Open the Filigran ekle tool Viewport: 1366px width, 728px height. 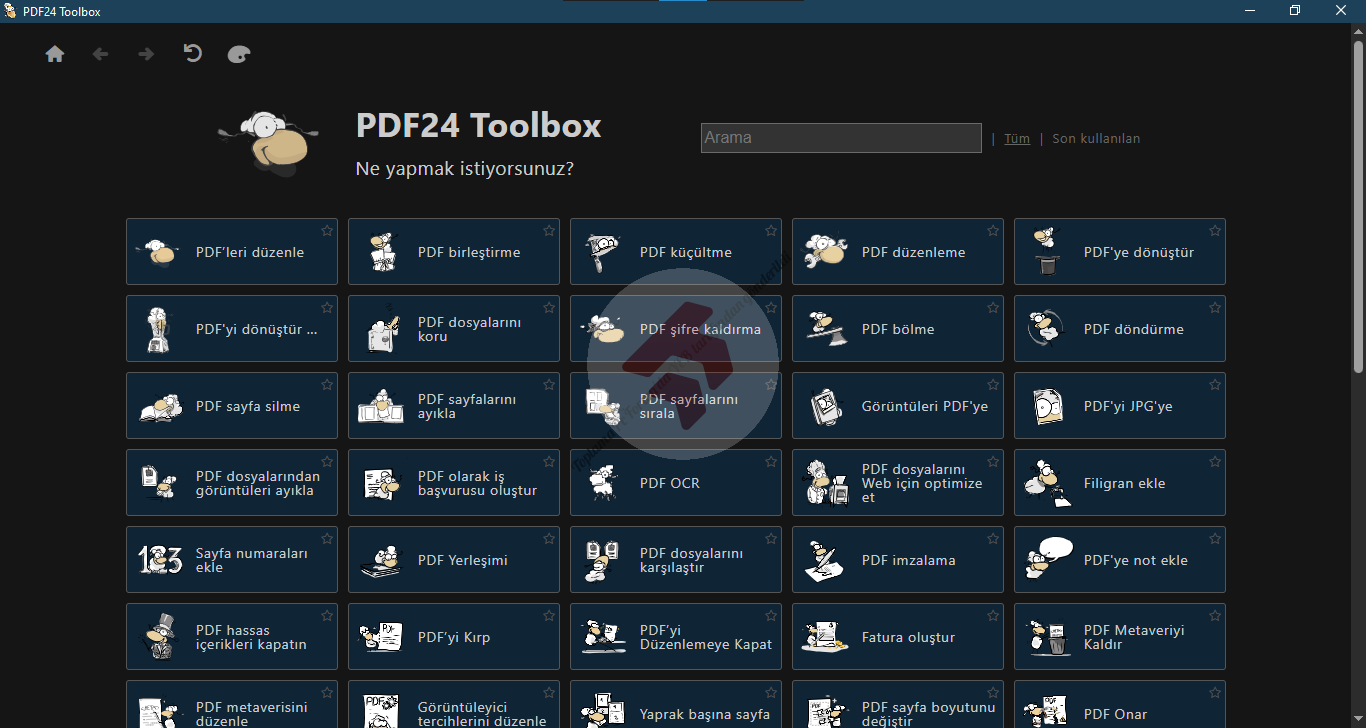[x=1120, y=483]
